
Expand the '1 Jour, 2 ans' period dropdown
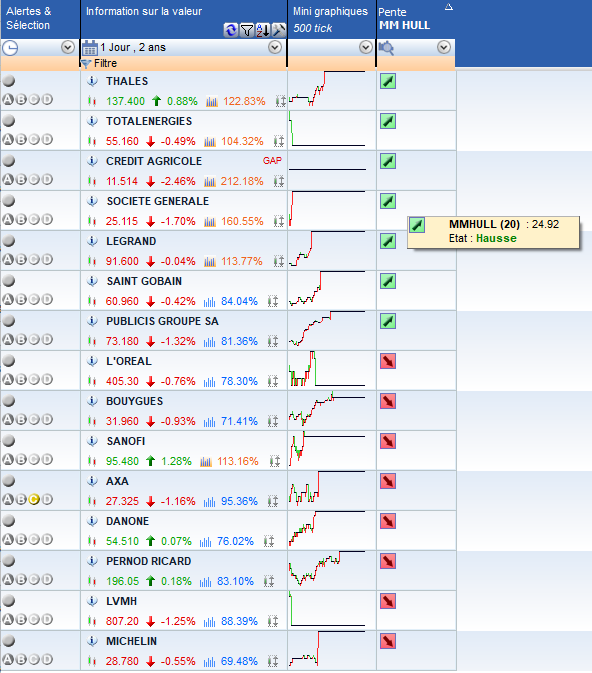coord(275,47)
